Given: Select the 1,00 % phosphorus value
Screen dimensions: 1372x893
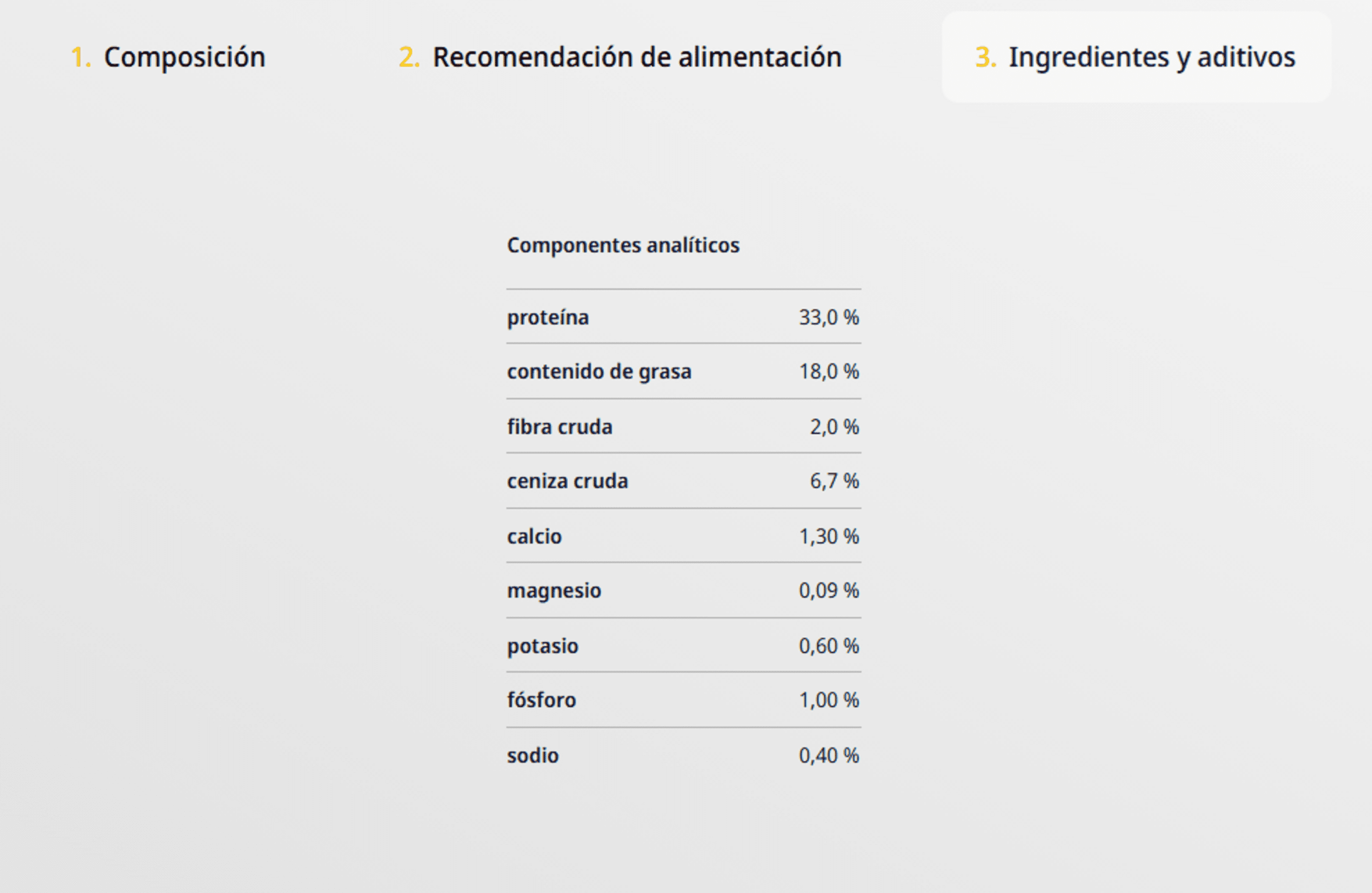Looking at the screenshot, I should (829, 700).
